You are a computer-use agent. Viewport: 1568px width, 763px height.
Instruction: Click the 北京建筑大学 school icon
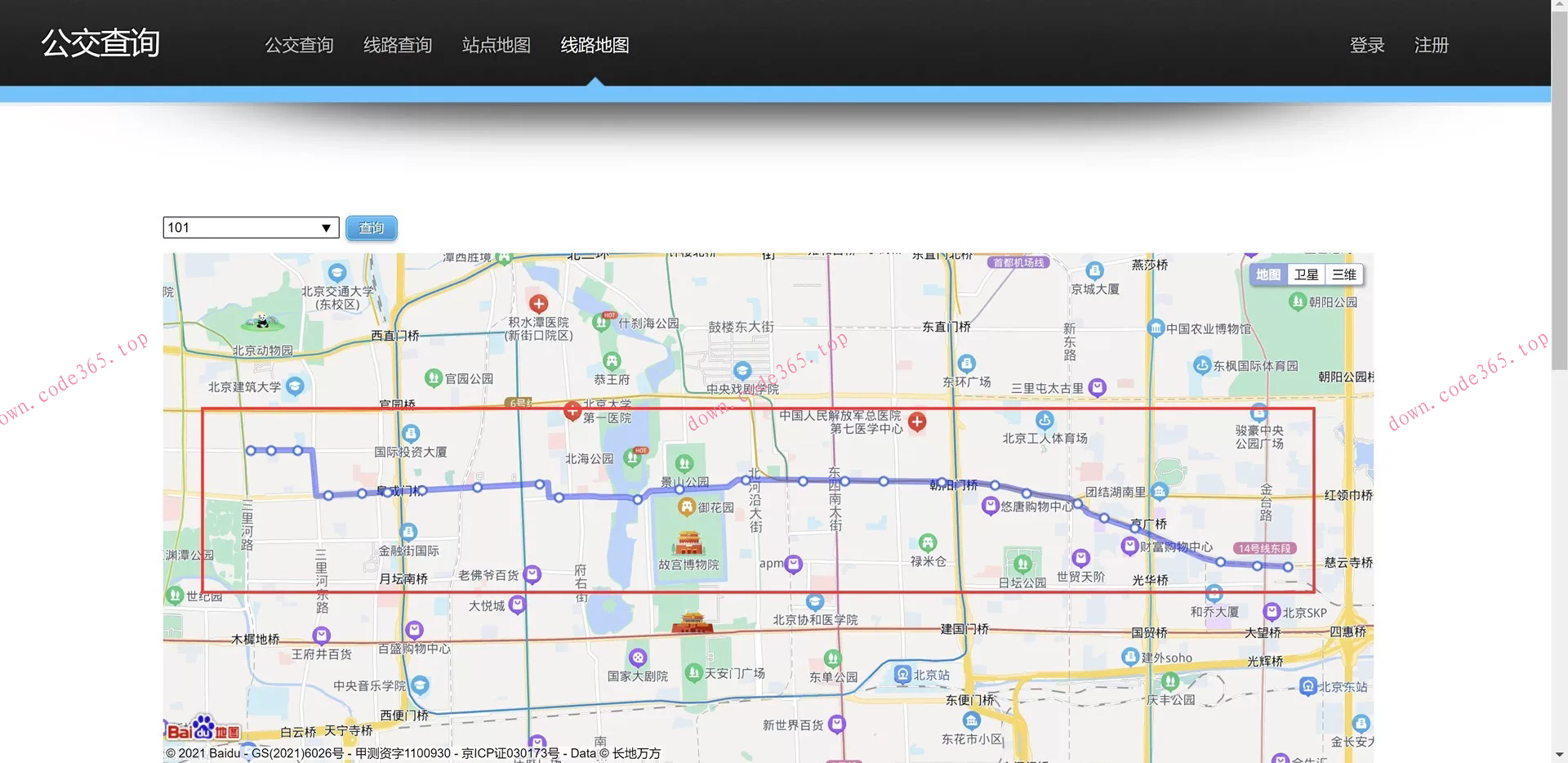(295, 386)
